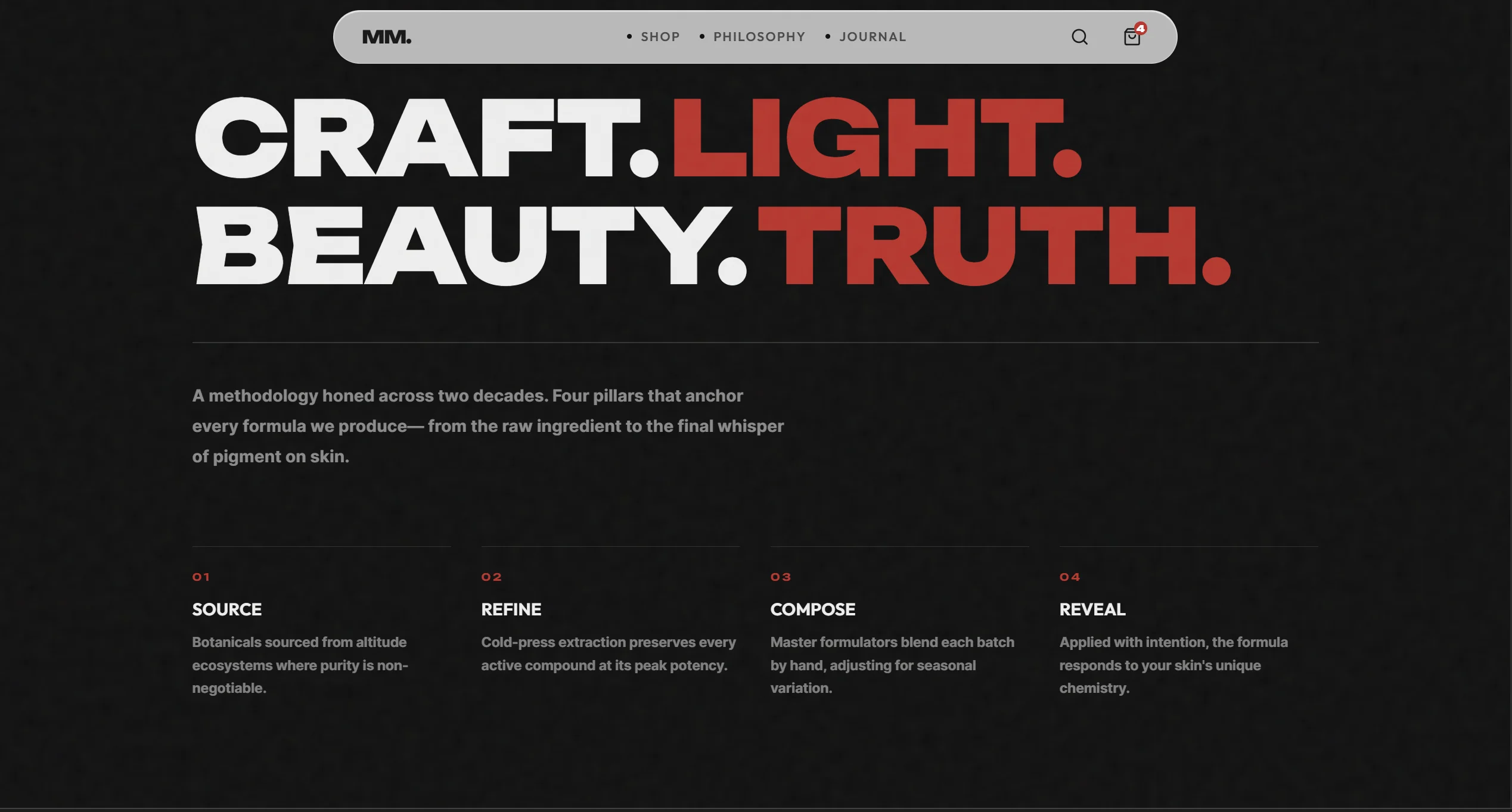The image size is (1512, 812).
Task: Click the red LIGHT. headline word
Action: point(876,138)
